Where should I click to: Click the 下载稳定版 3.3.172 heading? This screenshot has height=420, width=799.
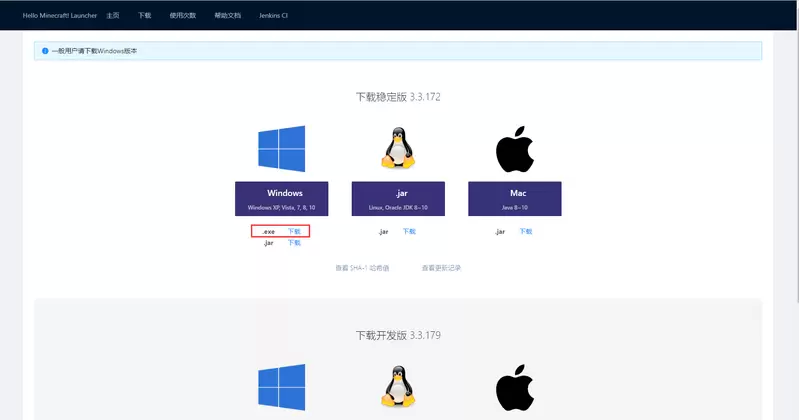[x=398, y=97]
